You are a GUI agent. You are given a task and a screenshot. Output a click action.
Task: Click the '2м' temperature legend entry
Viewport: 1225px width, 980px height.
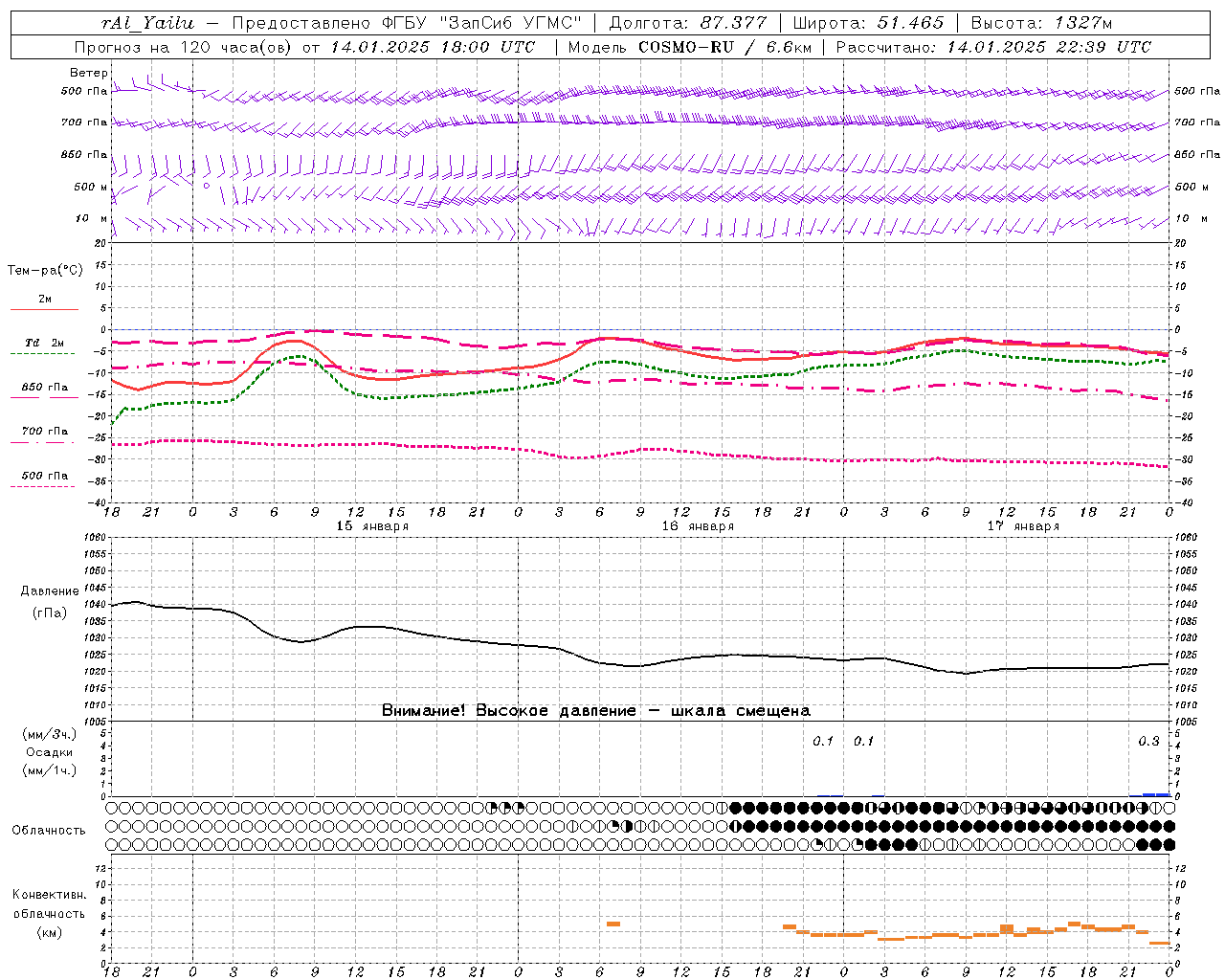(x=45, y=300)
